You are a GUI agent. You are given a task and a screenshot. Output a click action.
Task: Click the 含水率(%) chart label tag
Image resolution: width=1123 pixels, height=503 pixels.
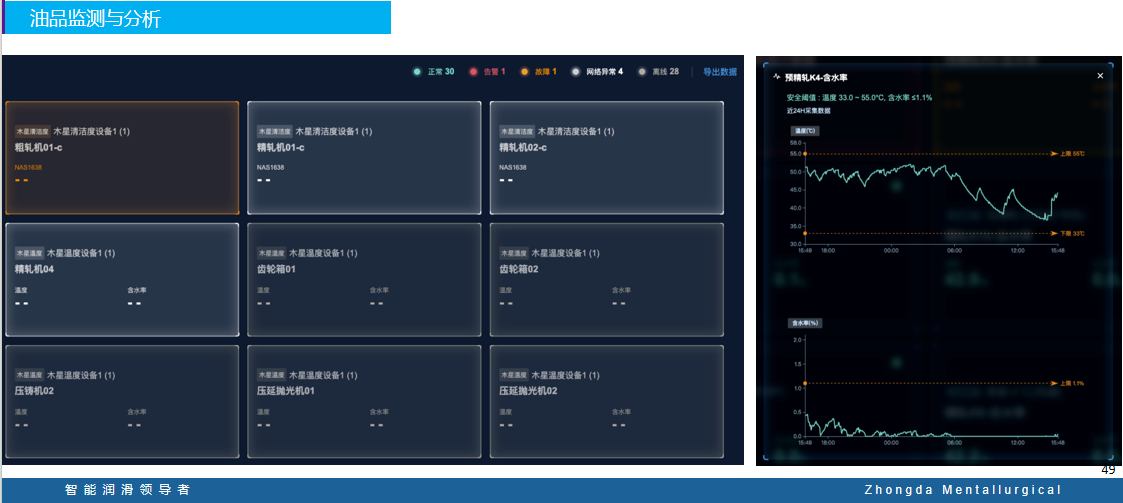[806, 323]
